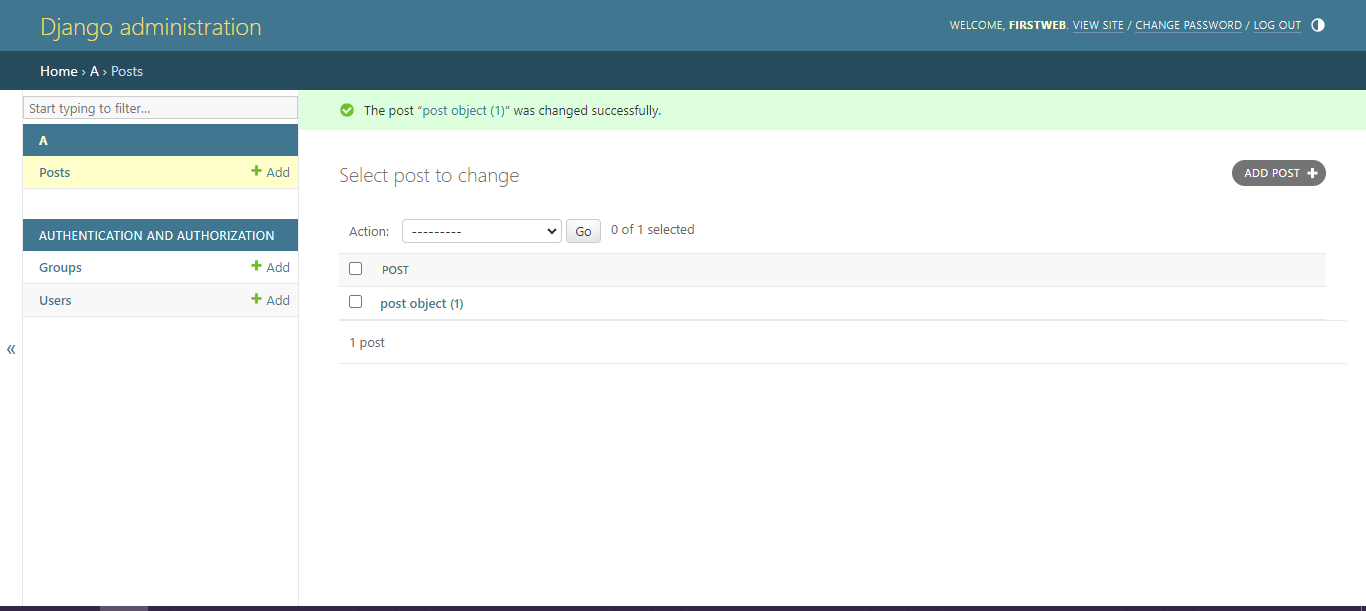This screenshot has width=1366, height=611.
Task: Click the plus Add icon next to Posts
Action: click(257, 172)
